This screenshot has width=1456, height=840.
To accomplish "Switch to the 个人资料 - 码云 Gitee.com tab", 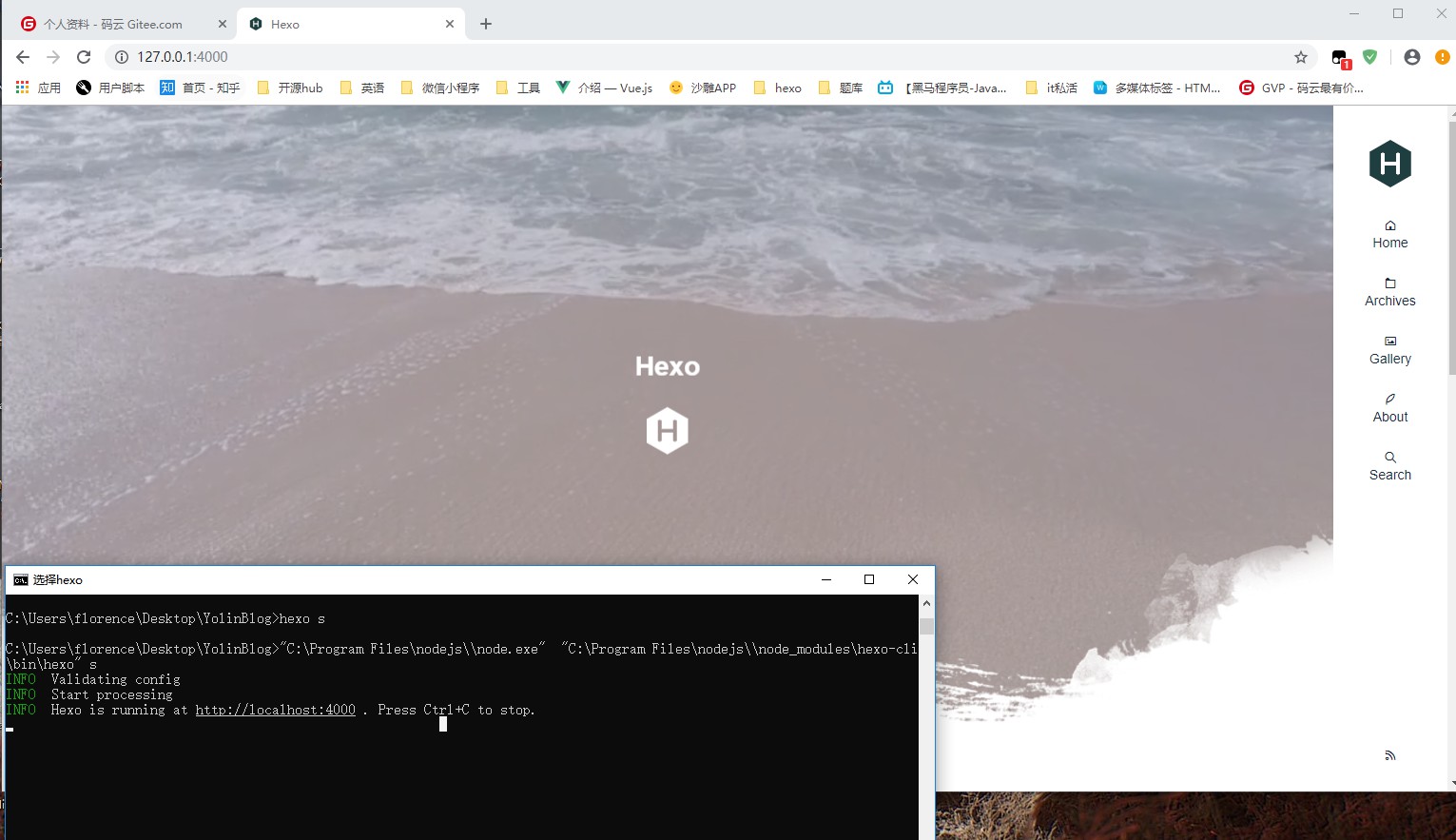I will [124, 24].
